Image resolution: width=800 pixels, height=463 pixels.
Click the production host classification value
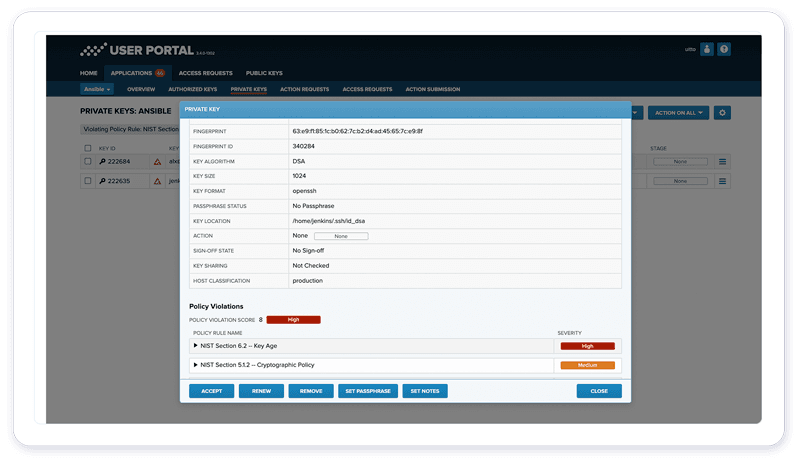click(308, 281)
